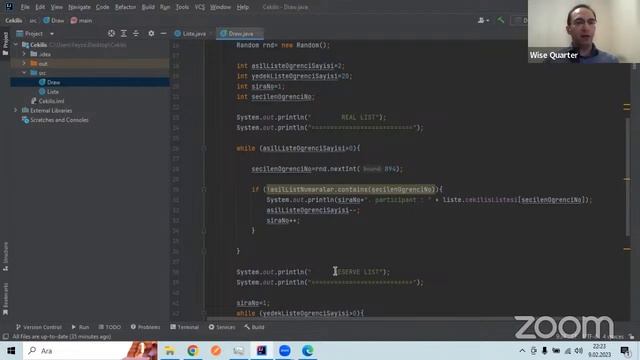Open the Help menu
This screenshot has width=640, height=360.
(x=243, y=7)
